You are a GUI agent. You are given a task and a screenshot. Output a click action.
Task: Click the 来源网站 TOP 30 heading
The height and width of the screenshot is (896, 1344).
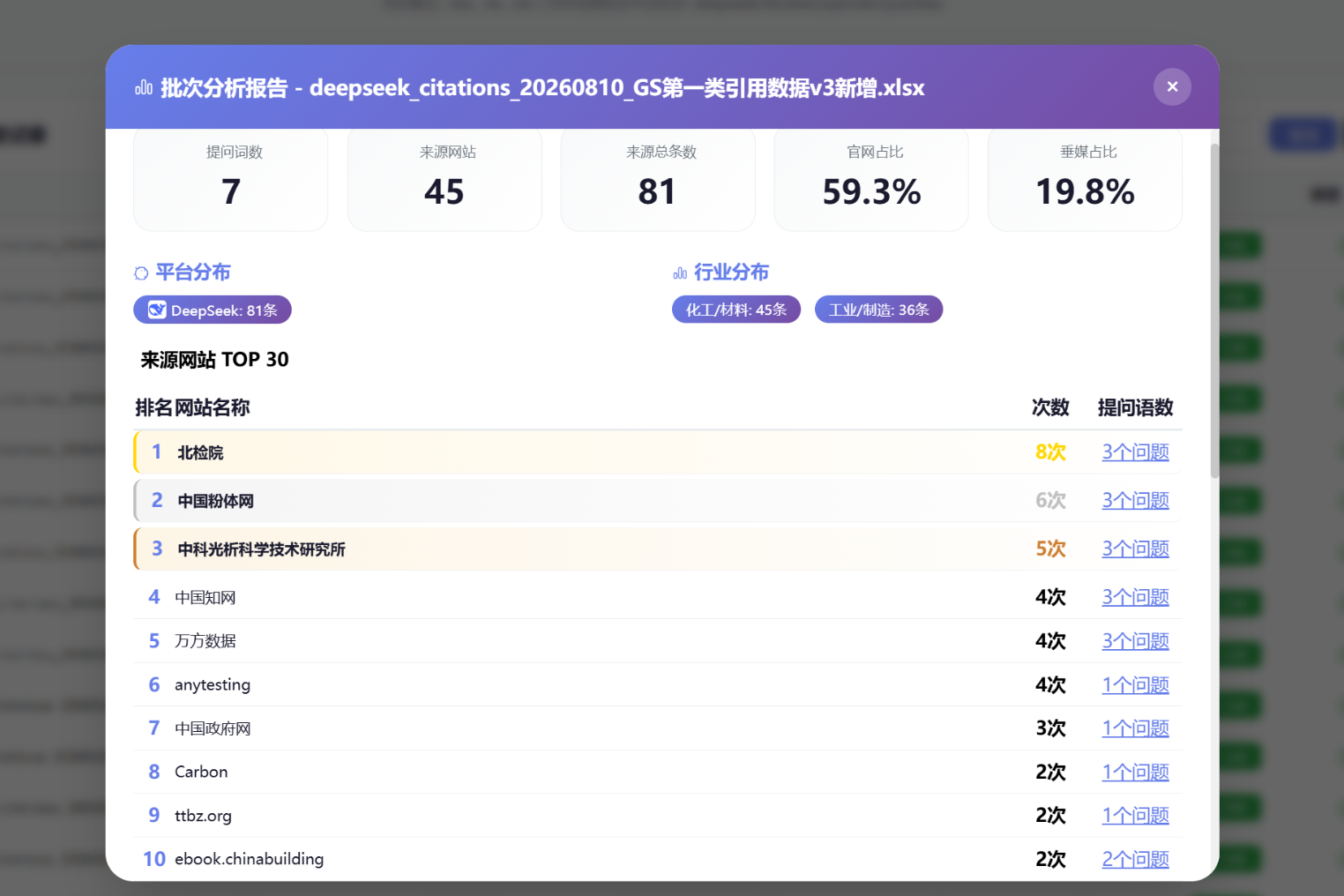(215, 360)
